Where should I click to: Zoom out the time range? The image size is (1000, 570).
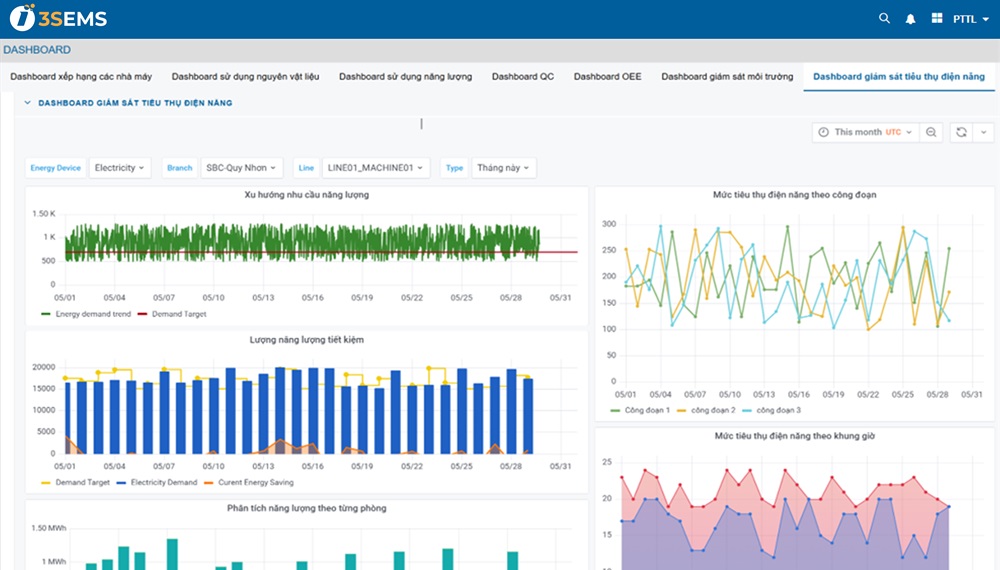click(x=931, y=132)
